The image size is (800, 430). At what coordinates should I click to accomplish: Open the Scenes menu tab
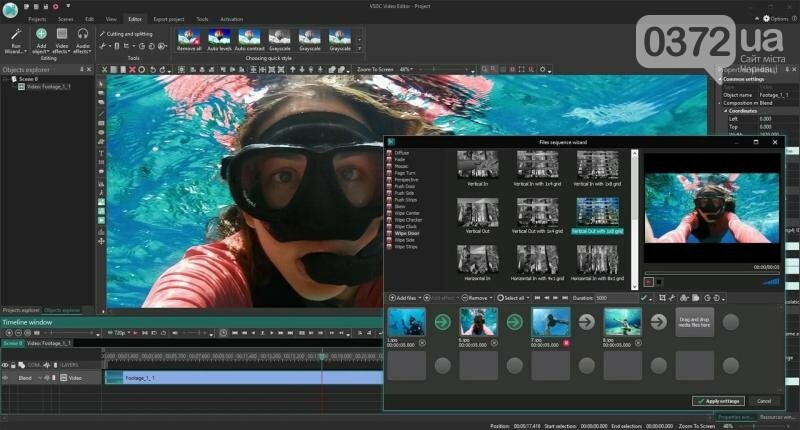coord(65,19)
